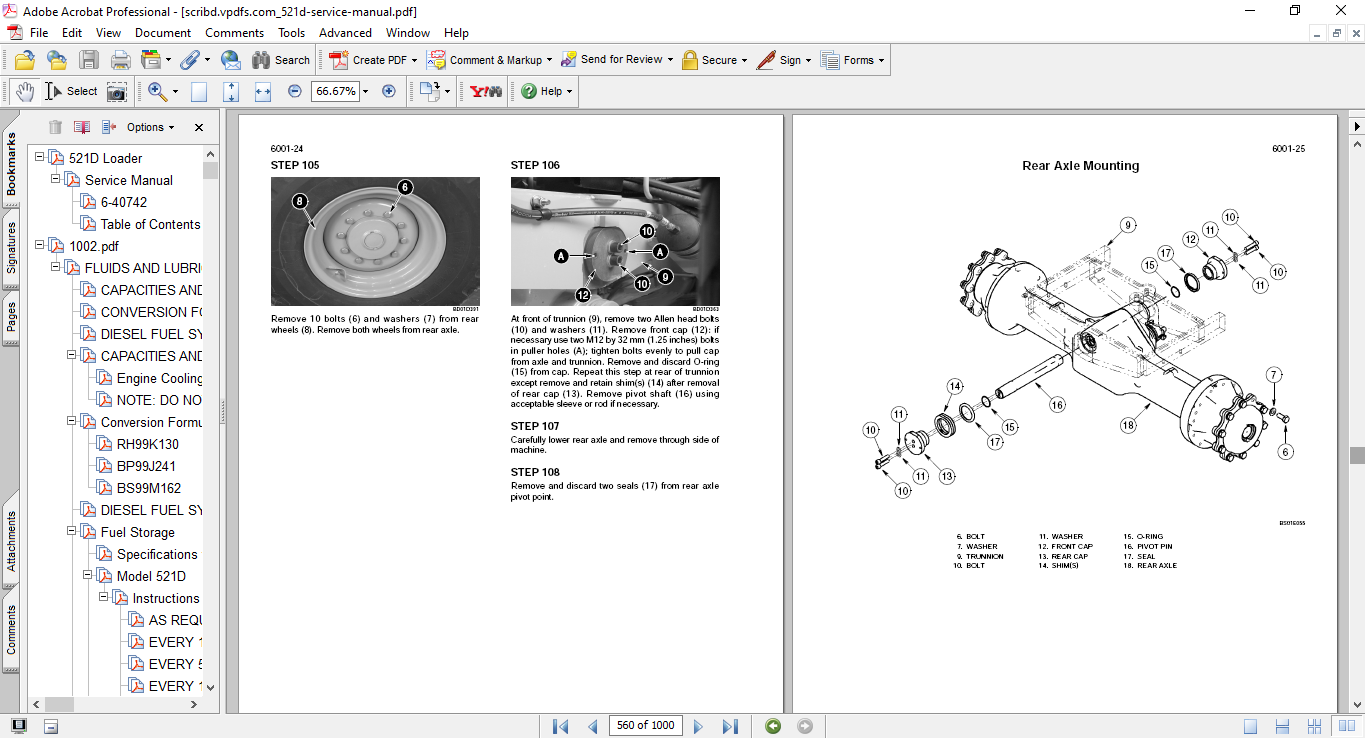The width and height of the screenshot is (1365, 738).
Task: Click the Save floppy disk icon
Action: 89,60
